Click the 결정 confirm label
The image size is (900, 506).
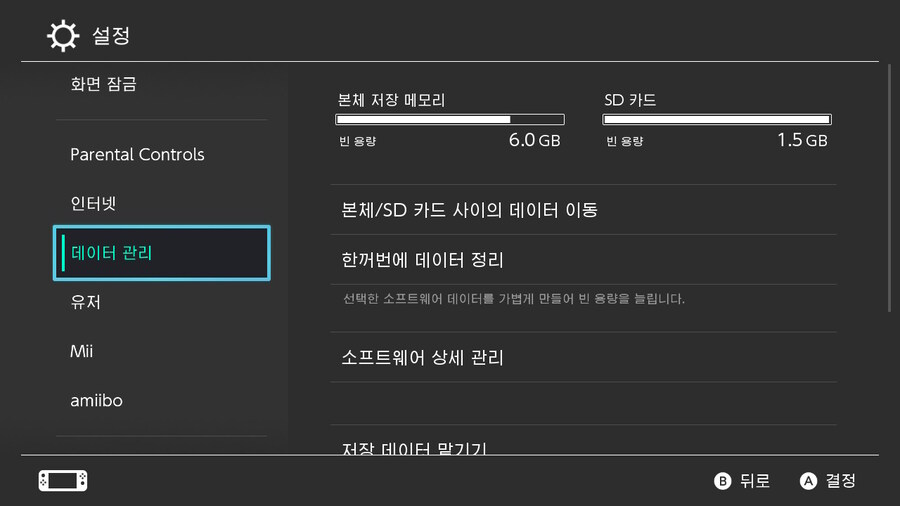(x=841, y=481)
